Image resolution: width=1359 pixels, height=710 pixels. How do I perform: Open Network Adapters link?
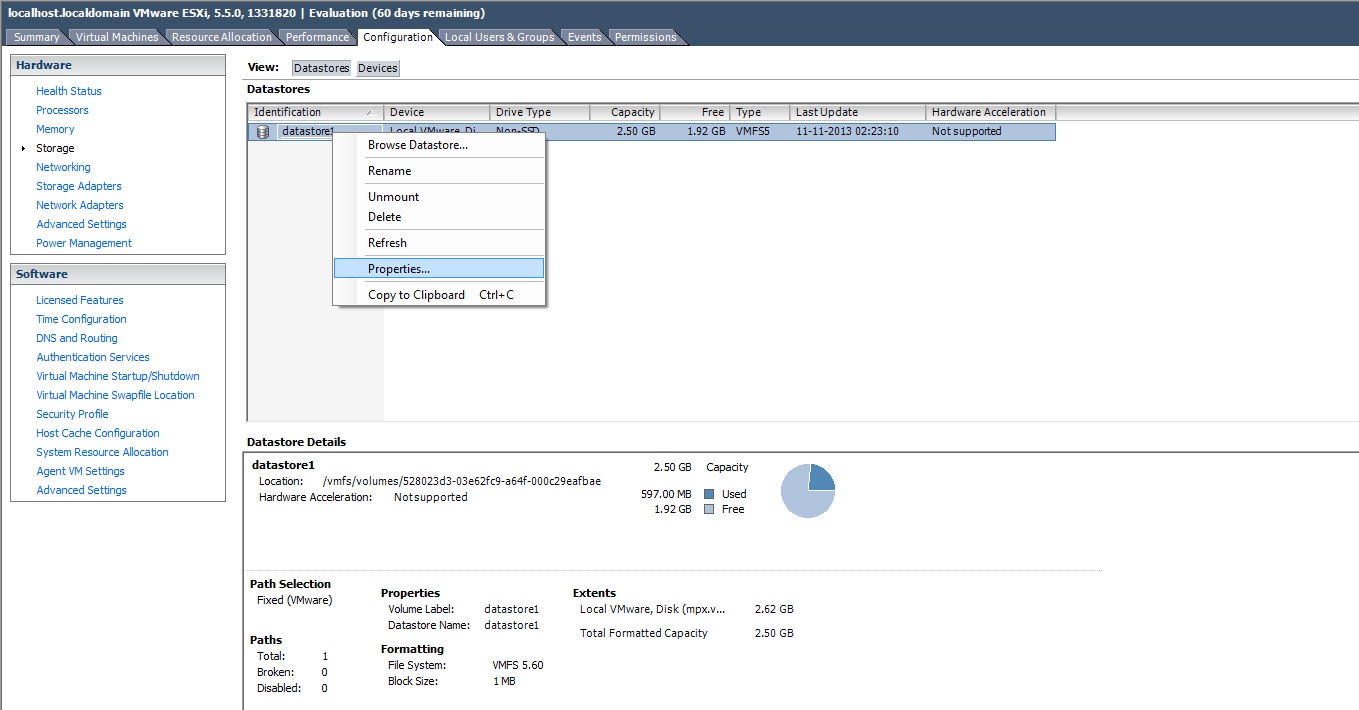[80, 205]
